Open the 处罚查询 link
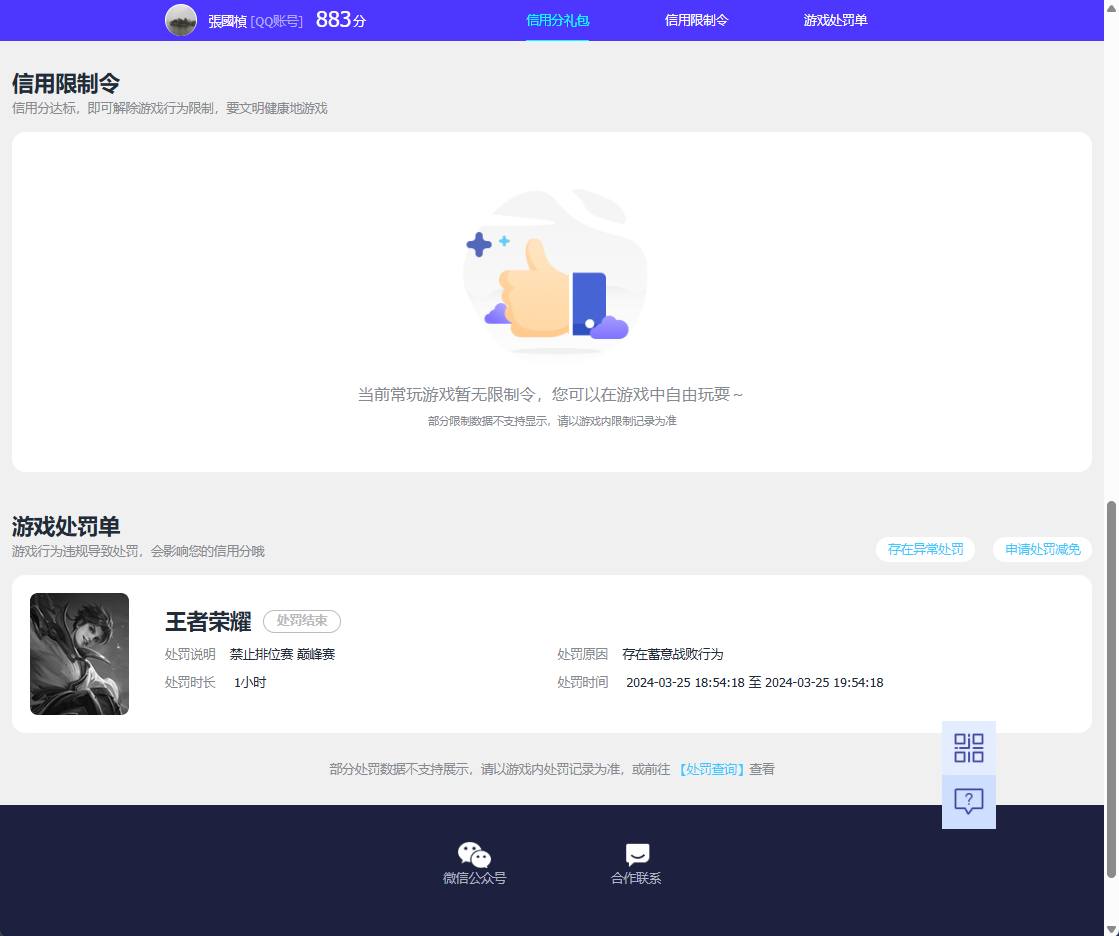The width and height of the screenshot is (1119, 936). [712, 769]
